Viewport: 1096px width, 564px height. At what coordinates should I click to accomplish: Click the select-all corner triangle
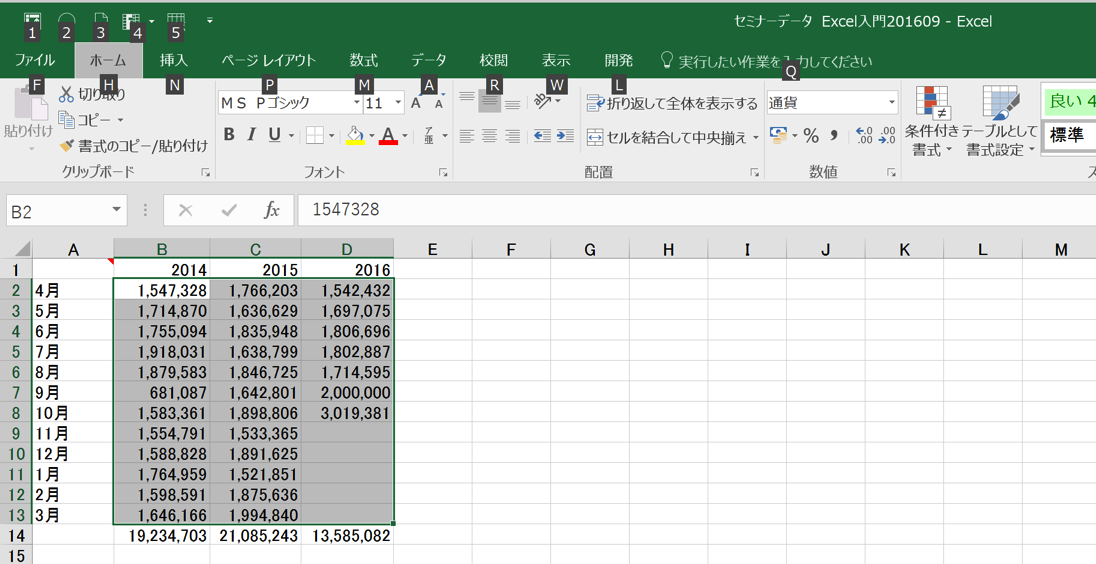(22, 249)
